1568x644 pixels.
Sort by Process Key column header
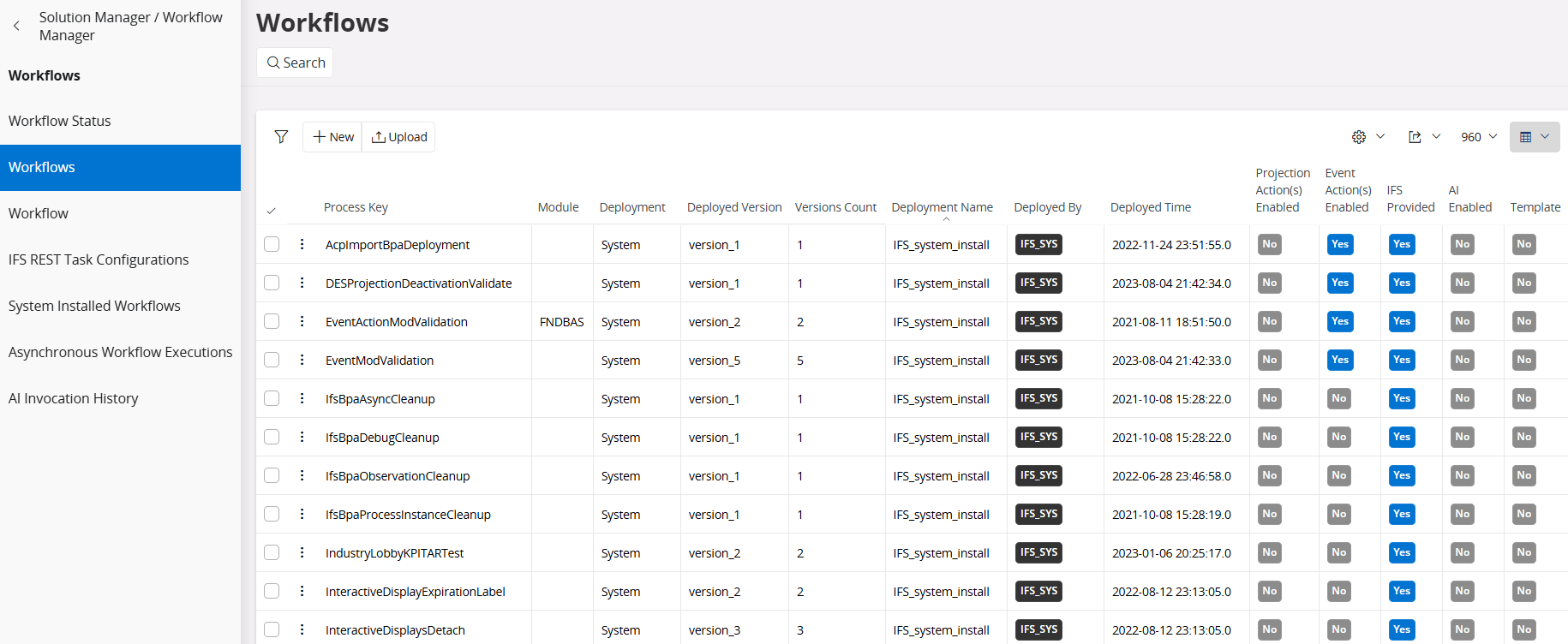[356, 207]
